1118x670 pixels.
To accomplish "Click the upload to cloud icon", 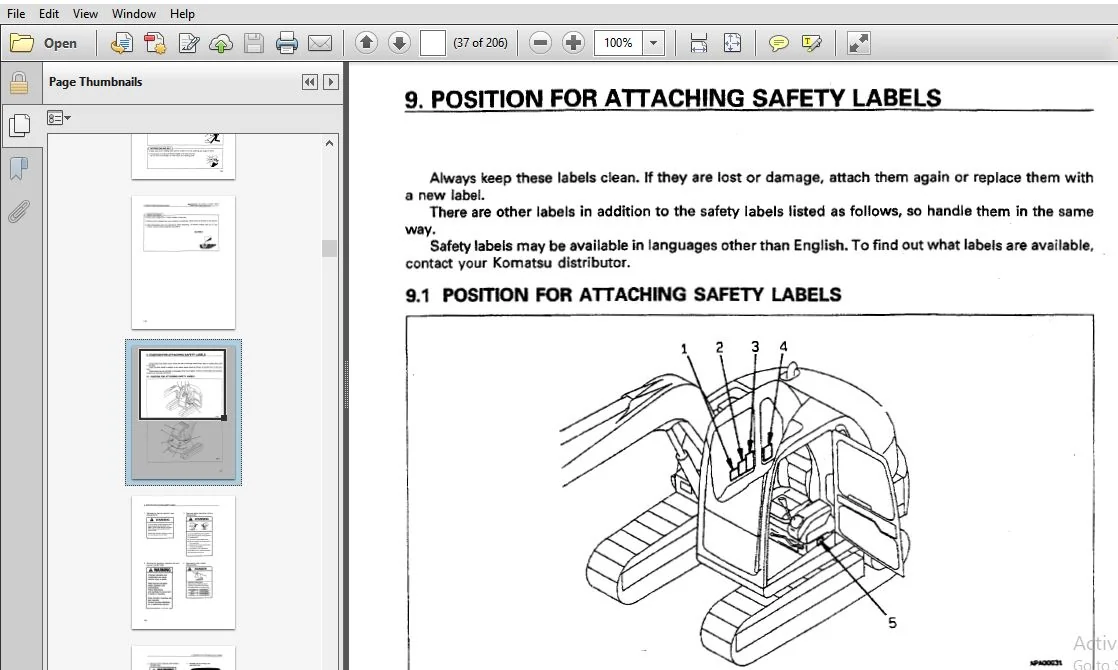I will click(x=221, y=43).
